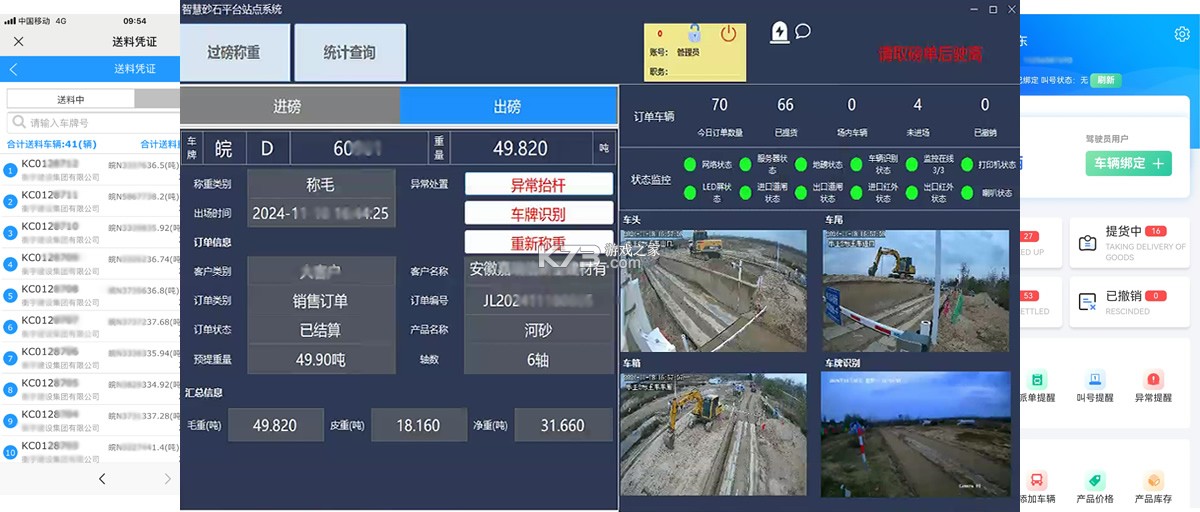The width and height of the screenshot is (1200, 512).
Task: Open the 车牌识别 camera feed
Action: pos(915,435)
